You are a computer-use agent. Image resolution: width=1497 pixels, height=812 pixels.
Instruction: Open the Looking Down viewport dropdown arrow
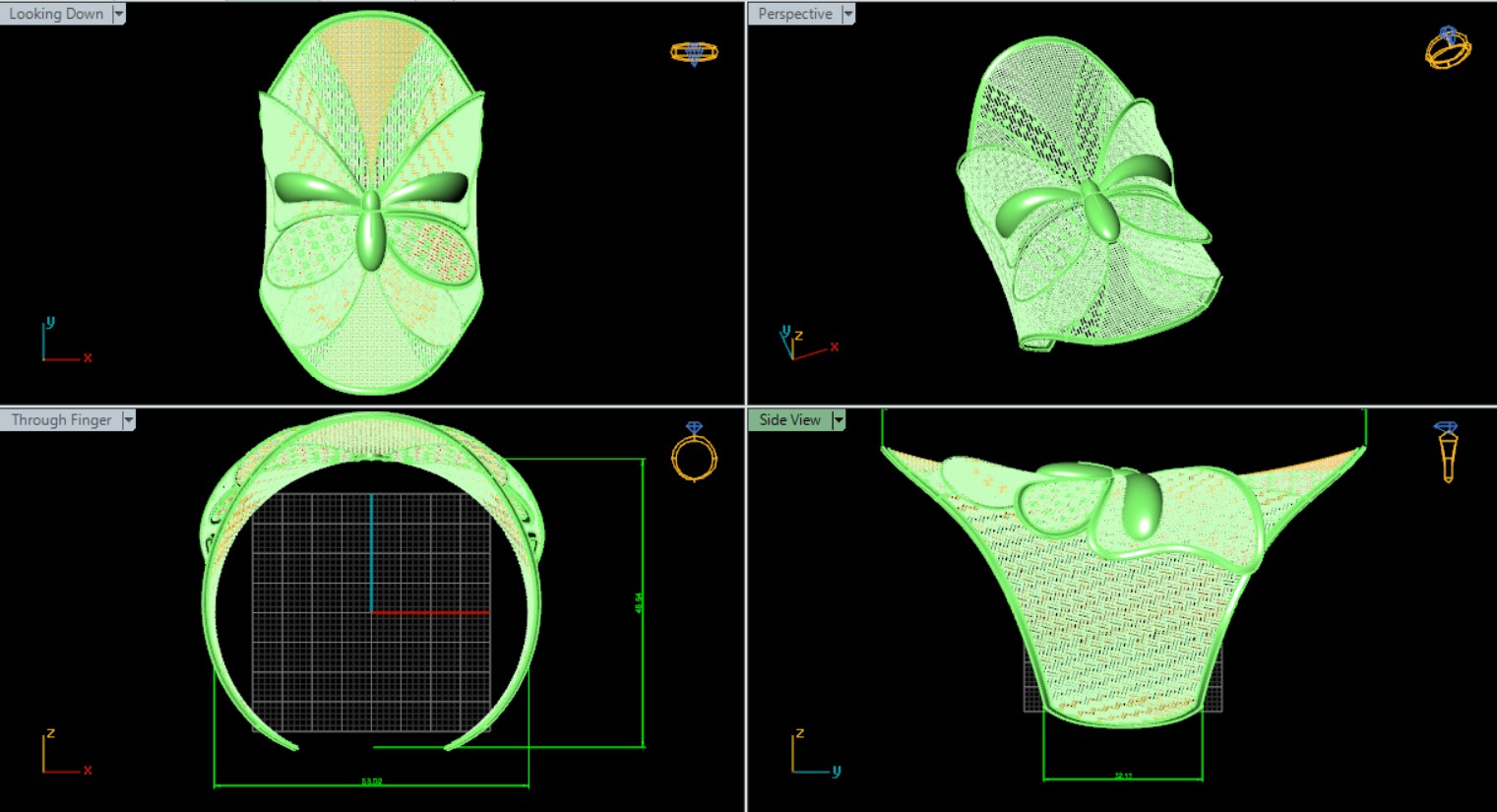coord(119,14)
